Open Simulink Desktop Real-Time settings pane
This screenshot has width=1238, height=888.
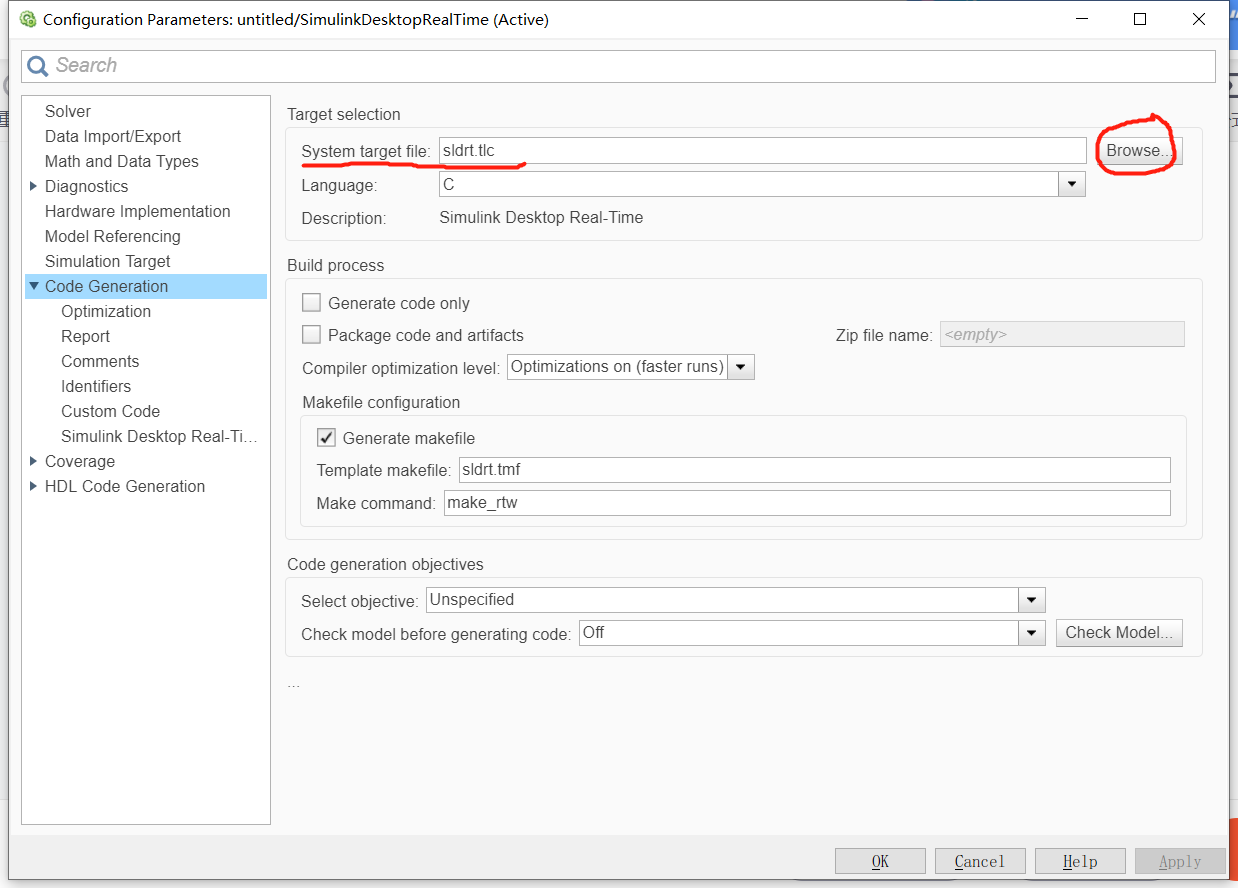point(159,436)
